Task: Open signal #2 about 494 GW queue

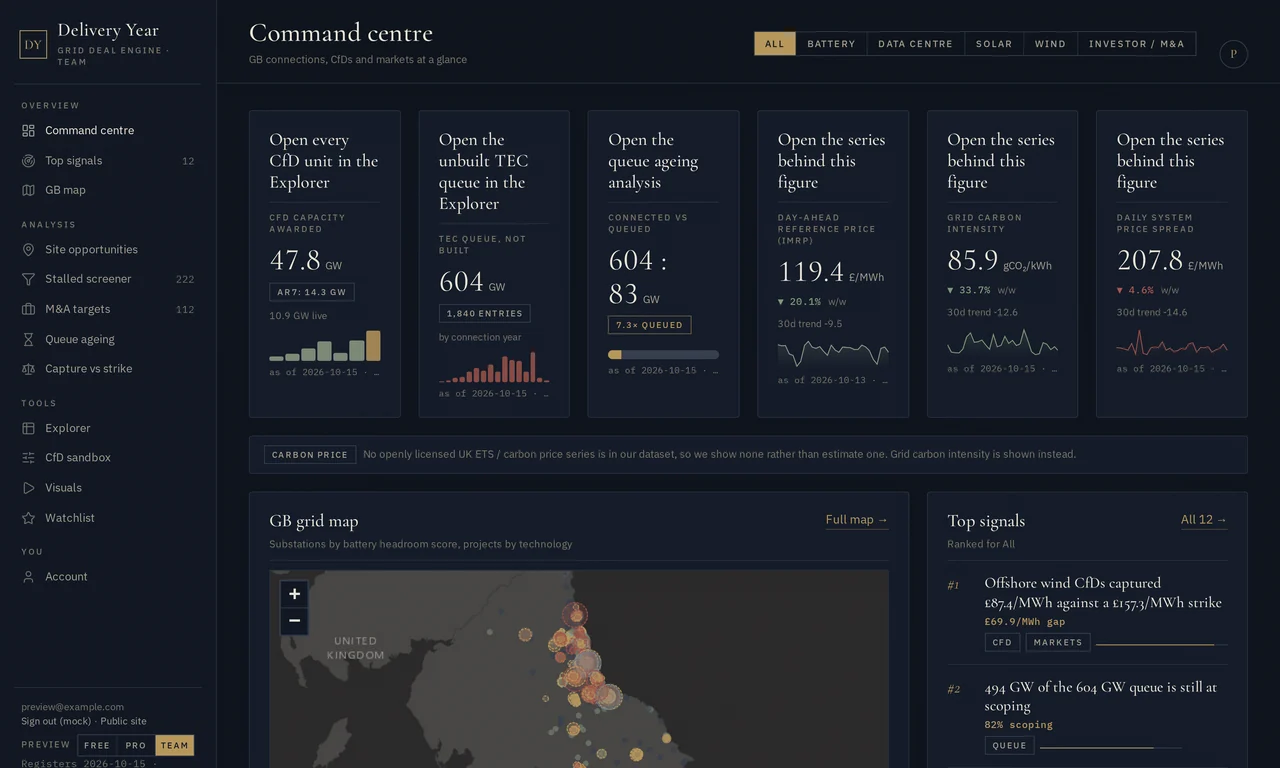Action: pos(1087,717)
